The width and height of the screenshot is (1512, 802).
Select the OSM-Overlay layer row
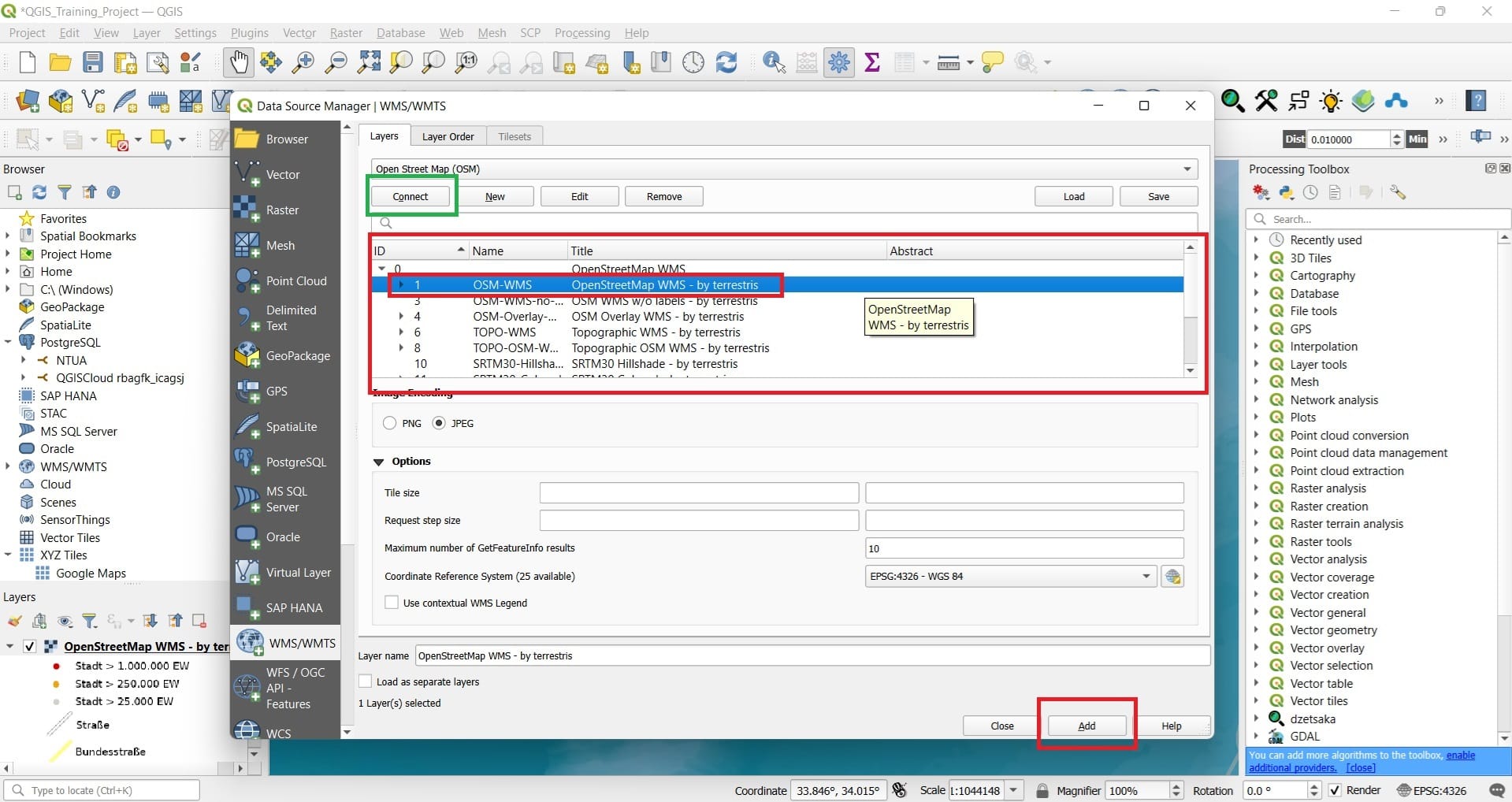coord(778,317)
